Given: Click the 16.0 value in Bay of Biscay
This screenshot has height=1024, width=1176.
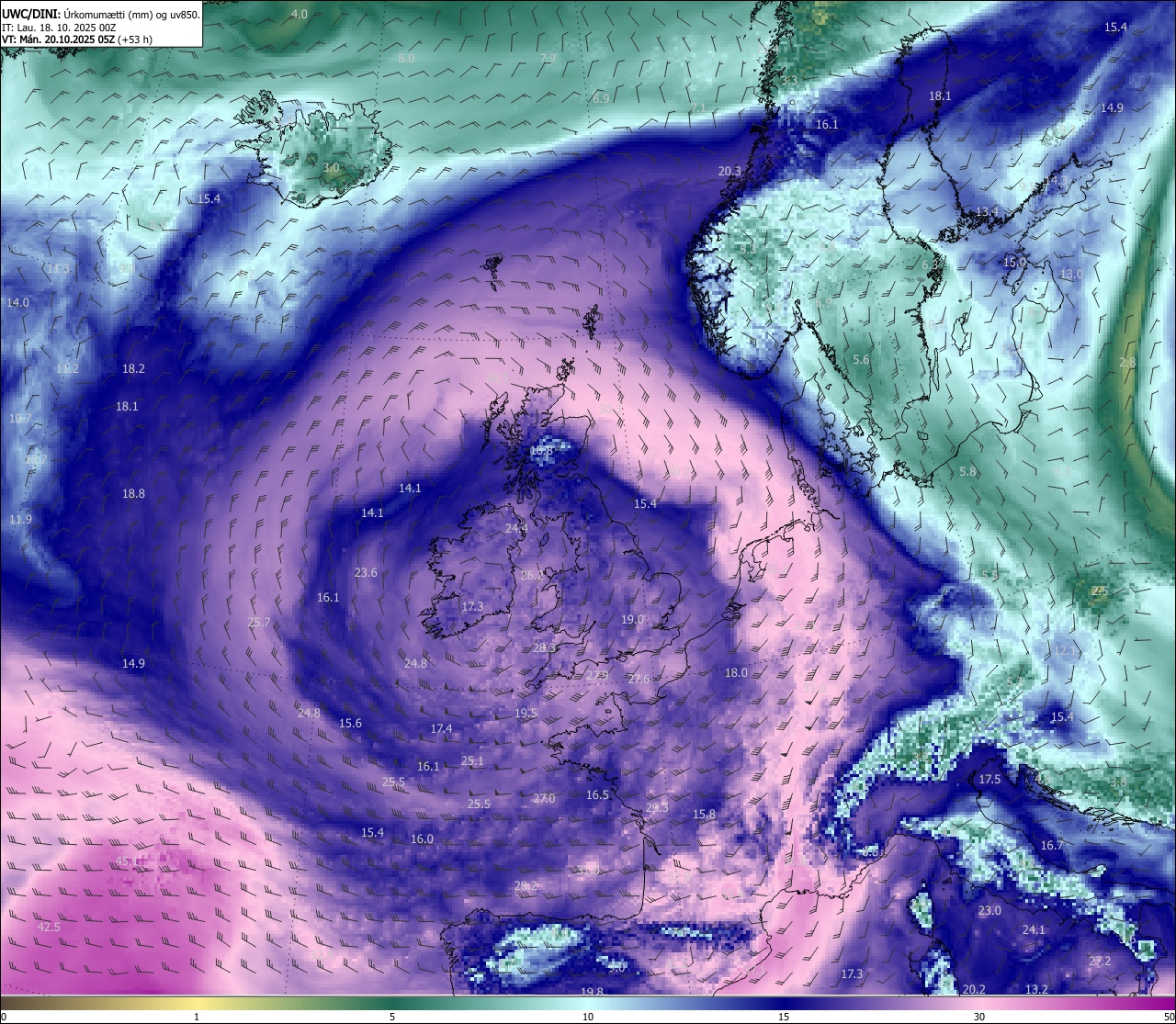Looking at the screenshot, I should tap(422, 838).
